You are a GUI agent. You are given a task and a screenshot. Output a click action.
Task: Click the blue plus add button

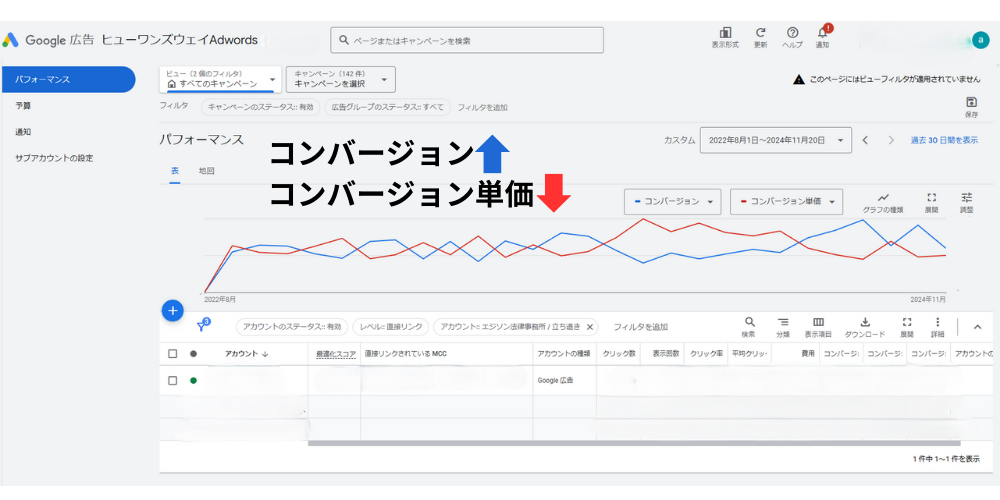(172, 310)
